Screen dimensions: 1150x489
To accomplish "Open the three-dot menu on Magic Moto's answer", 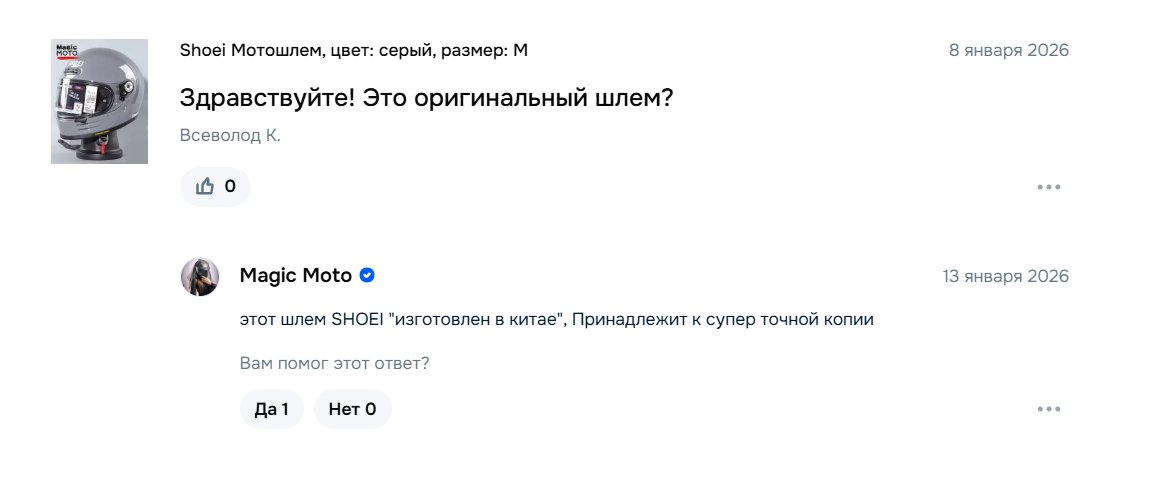I will [x=1048, y=409].
